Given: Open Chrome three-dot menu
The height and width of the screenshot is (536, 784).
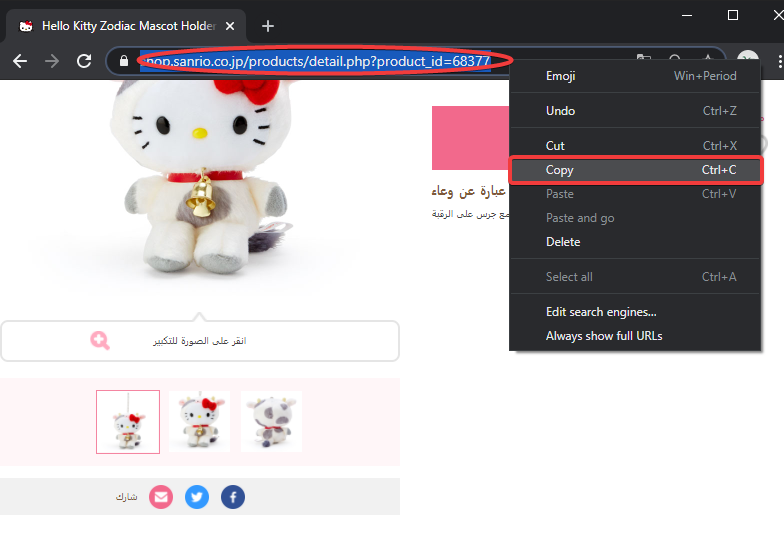Looking at the screenshot, I should pyautogui.click(x=779, y=61).
